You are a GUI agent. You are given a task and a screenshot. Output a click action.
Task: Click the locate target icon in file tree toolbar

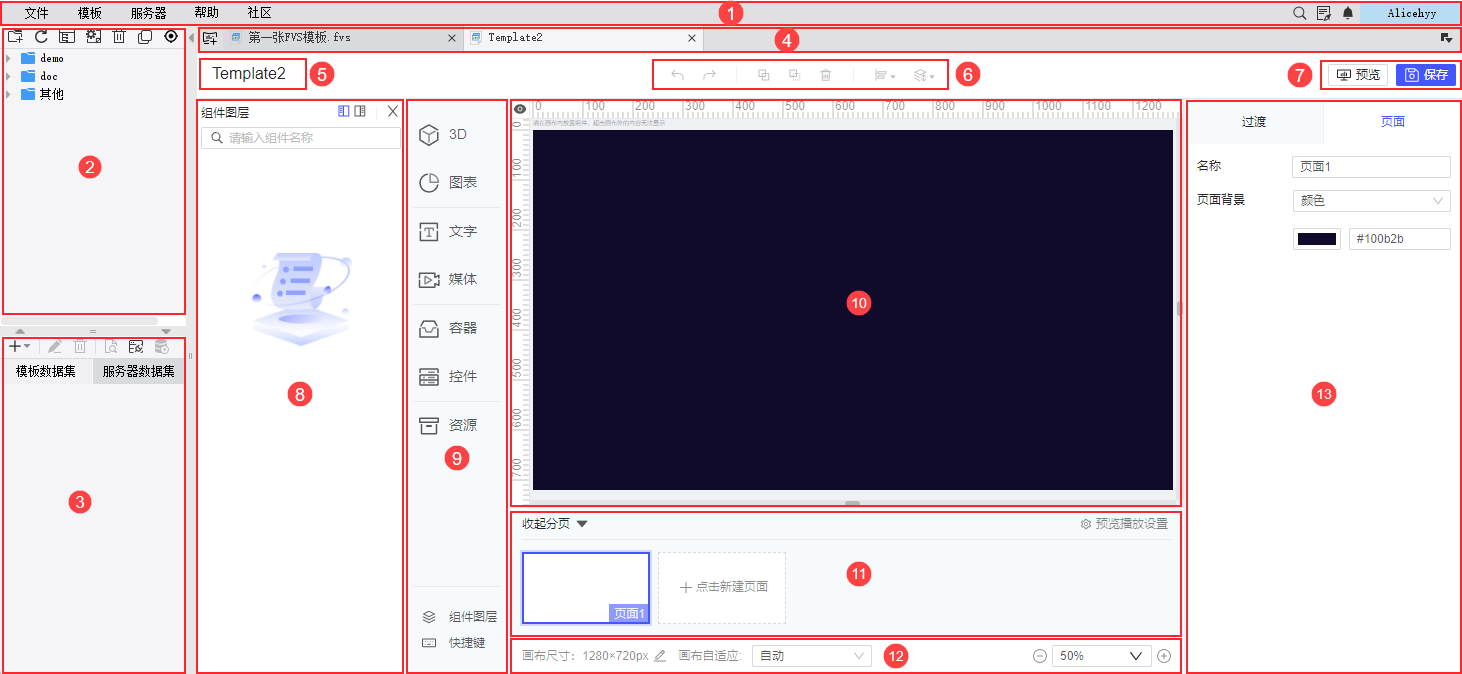171,36
